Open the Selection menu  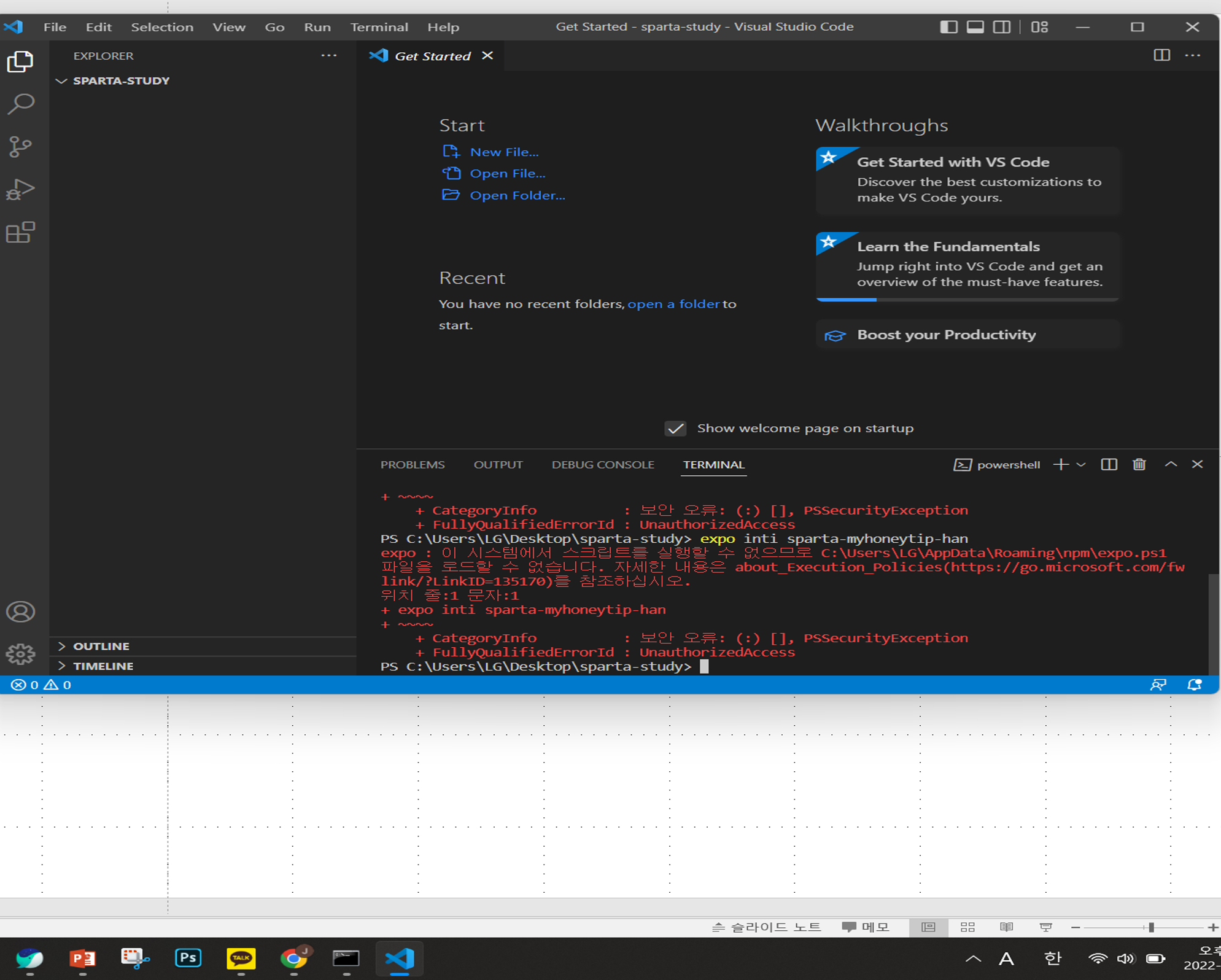(x=162, y=27)
